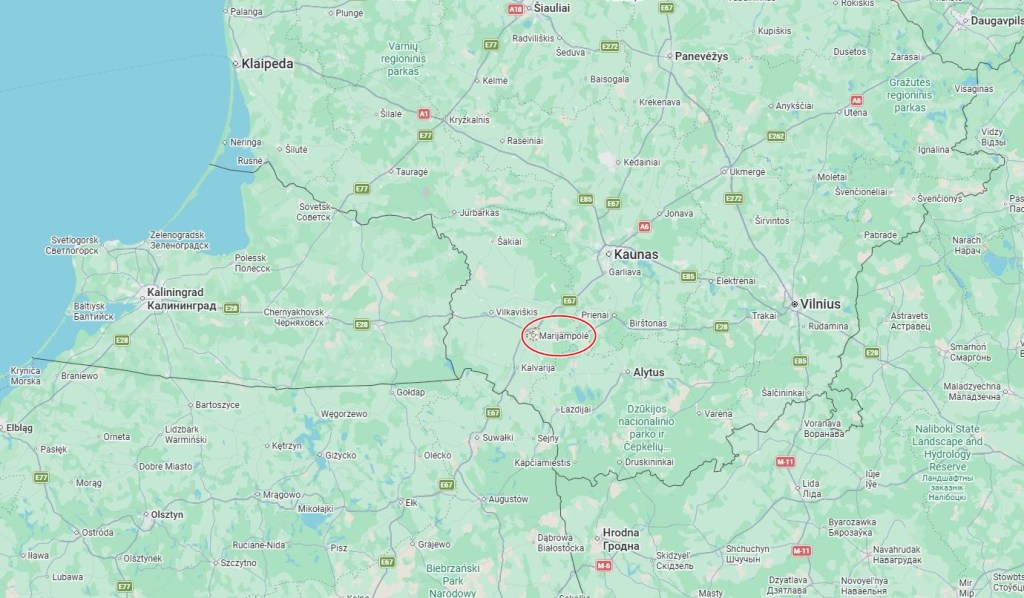Click the M-6 road shield below Hrodna
The width and height of the screenshot is (1024, 598).
click(x=603, y=566)
